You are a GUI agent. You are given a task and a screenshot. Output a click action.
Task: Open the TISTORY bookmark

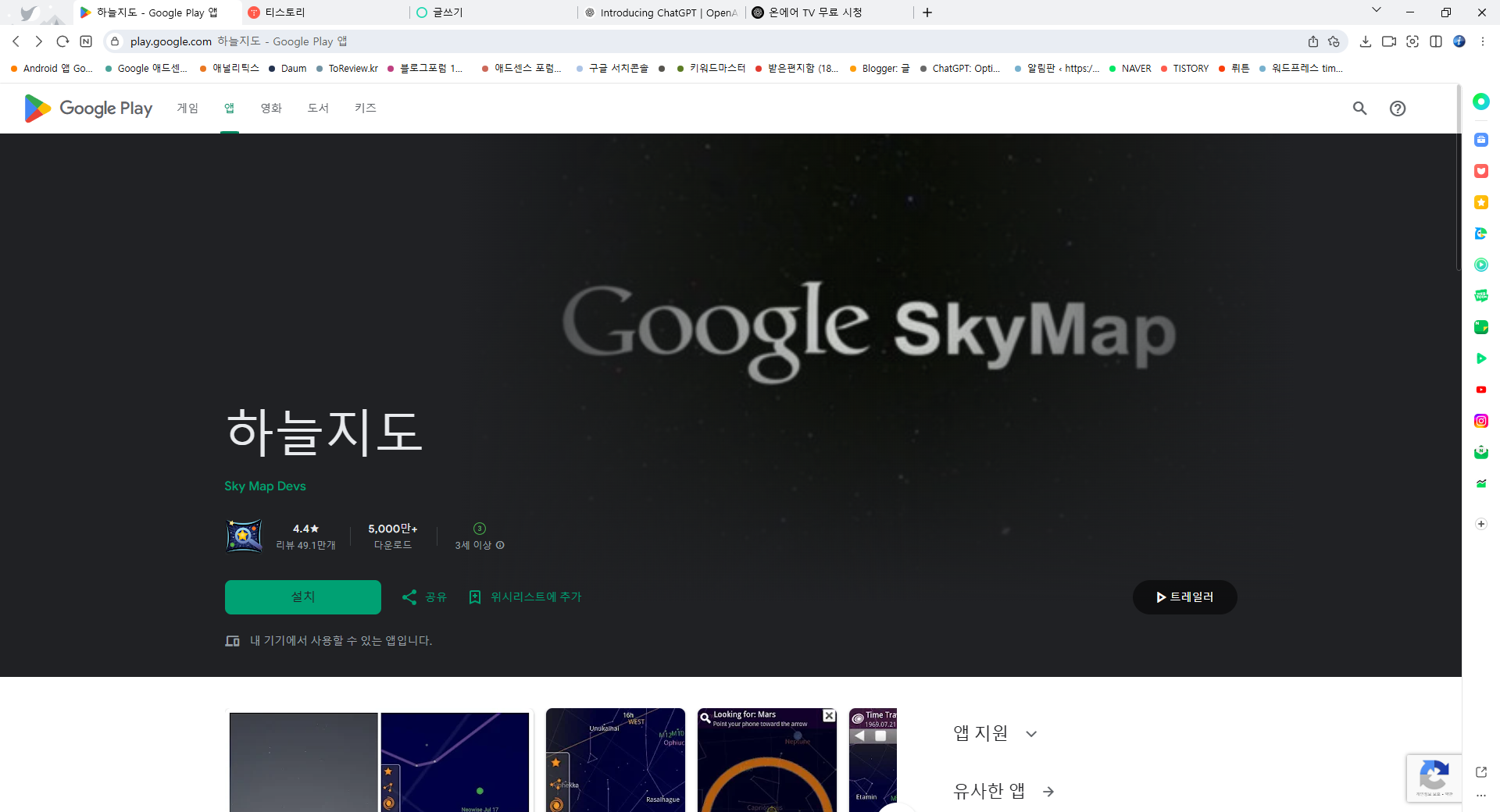click(x=1184, y=69)
